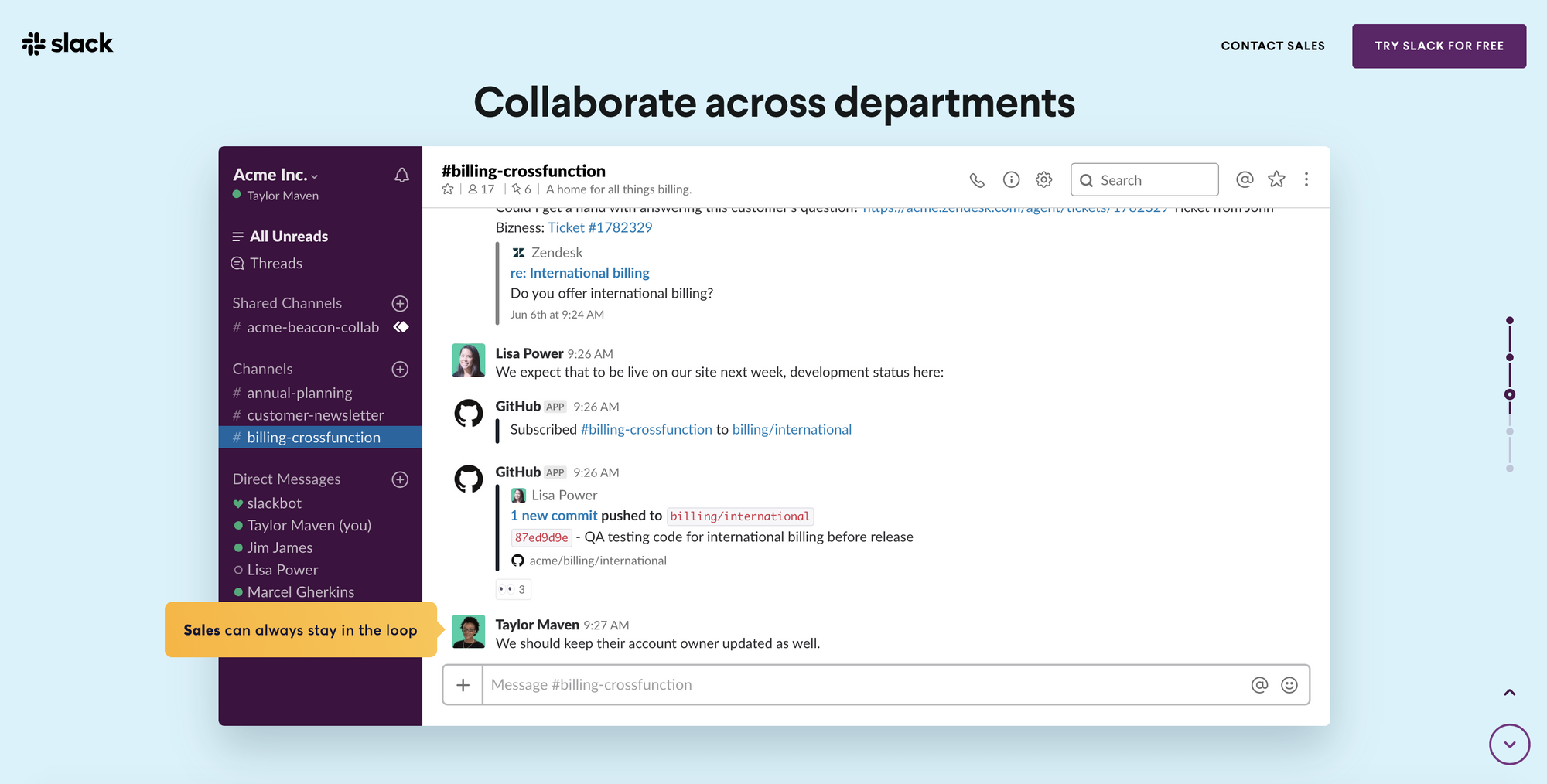Click the Shared Channels section header
This screenshot has height=784, width=1547.
287,303
